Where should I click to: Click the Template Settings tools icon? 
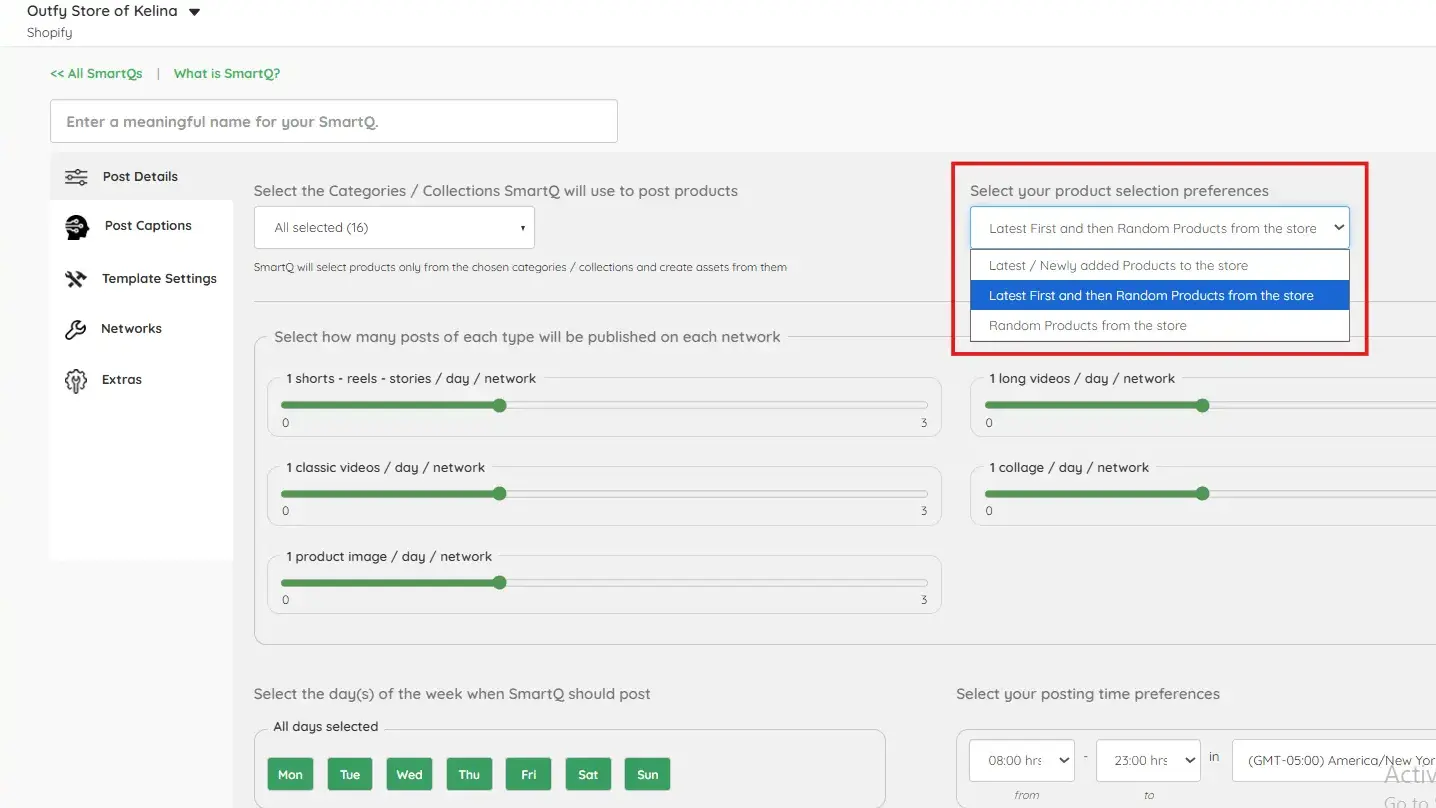click(76, 279)
